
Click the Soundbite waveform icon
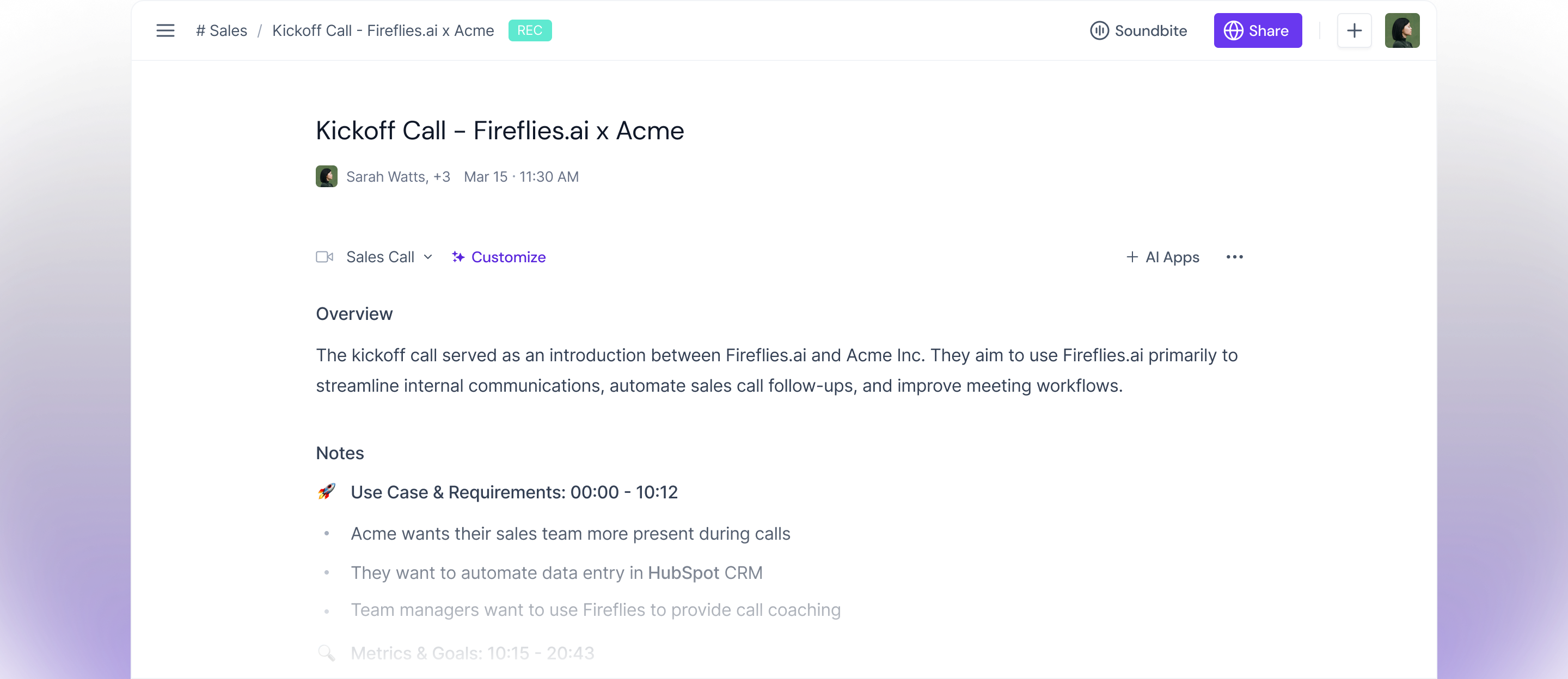(1099, 30)
